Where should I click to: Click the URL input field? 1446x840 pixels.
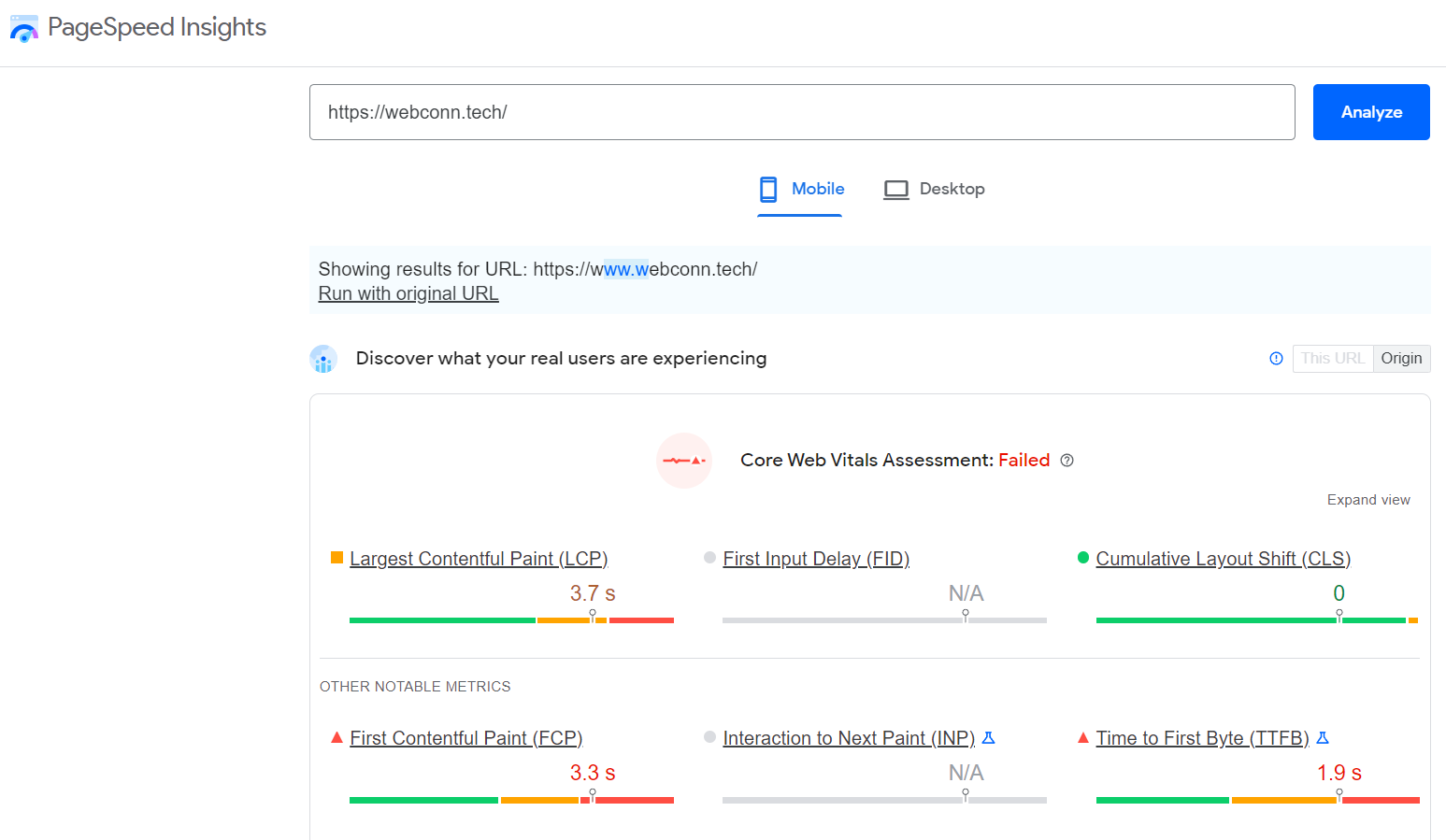tap(802, 112)
